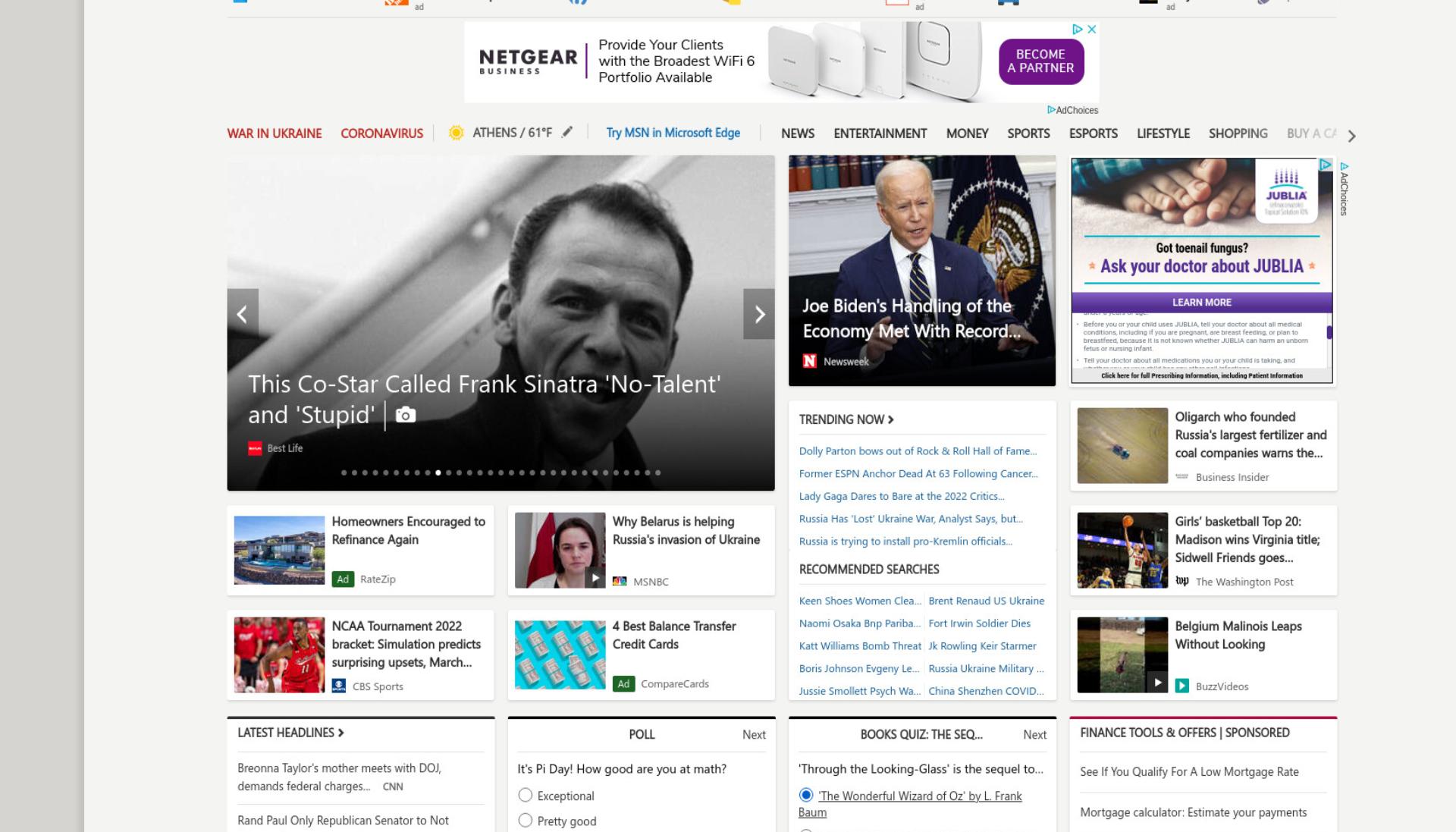Play the Belarus MSNBC video
The image size is (1456, 832).
click(x=595, y=578)
